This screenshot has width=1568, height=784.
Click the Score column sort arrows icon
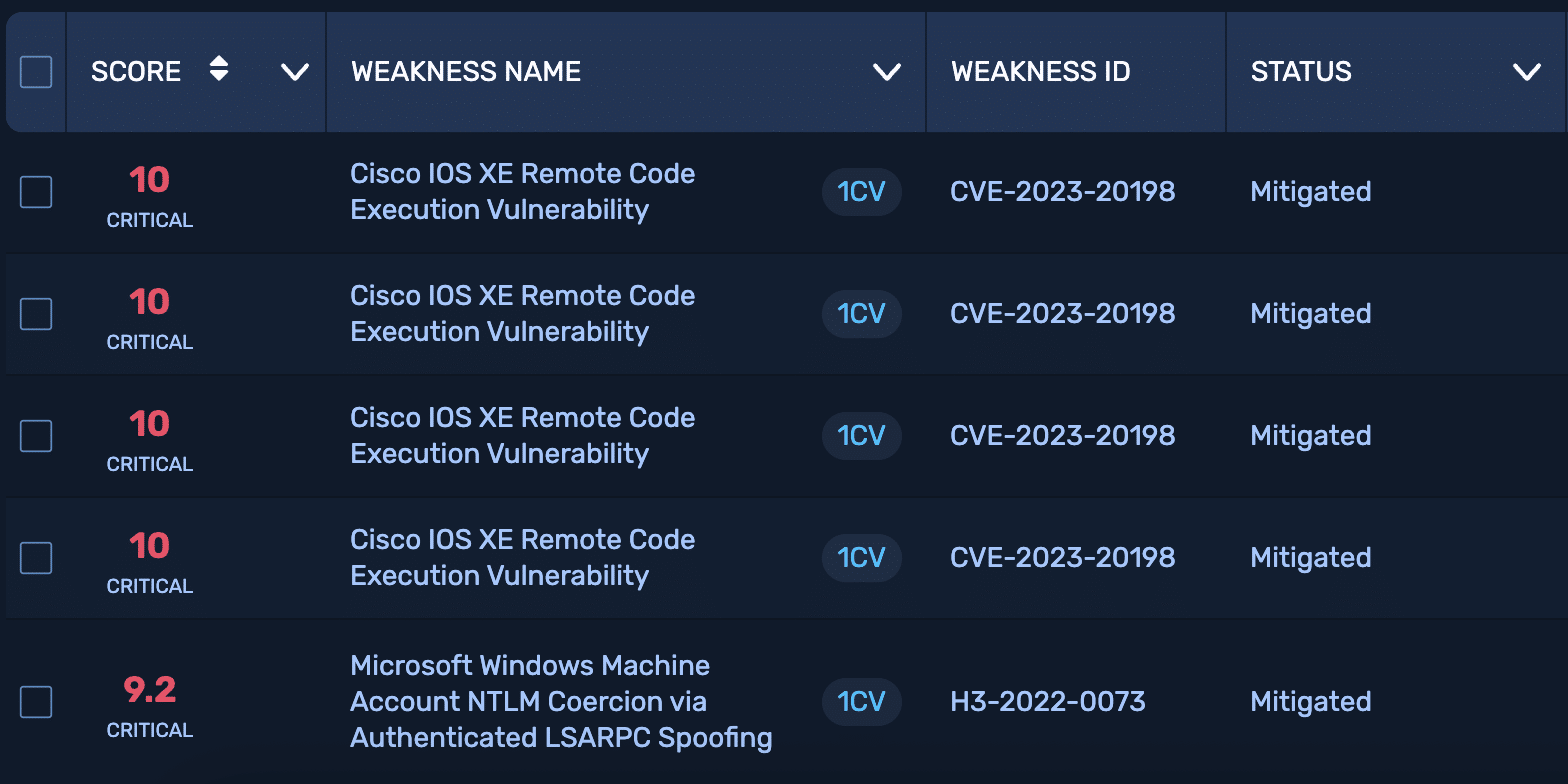(x=219, y=70)
